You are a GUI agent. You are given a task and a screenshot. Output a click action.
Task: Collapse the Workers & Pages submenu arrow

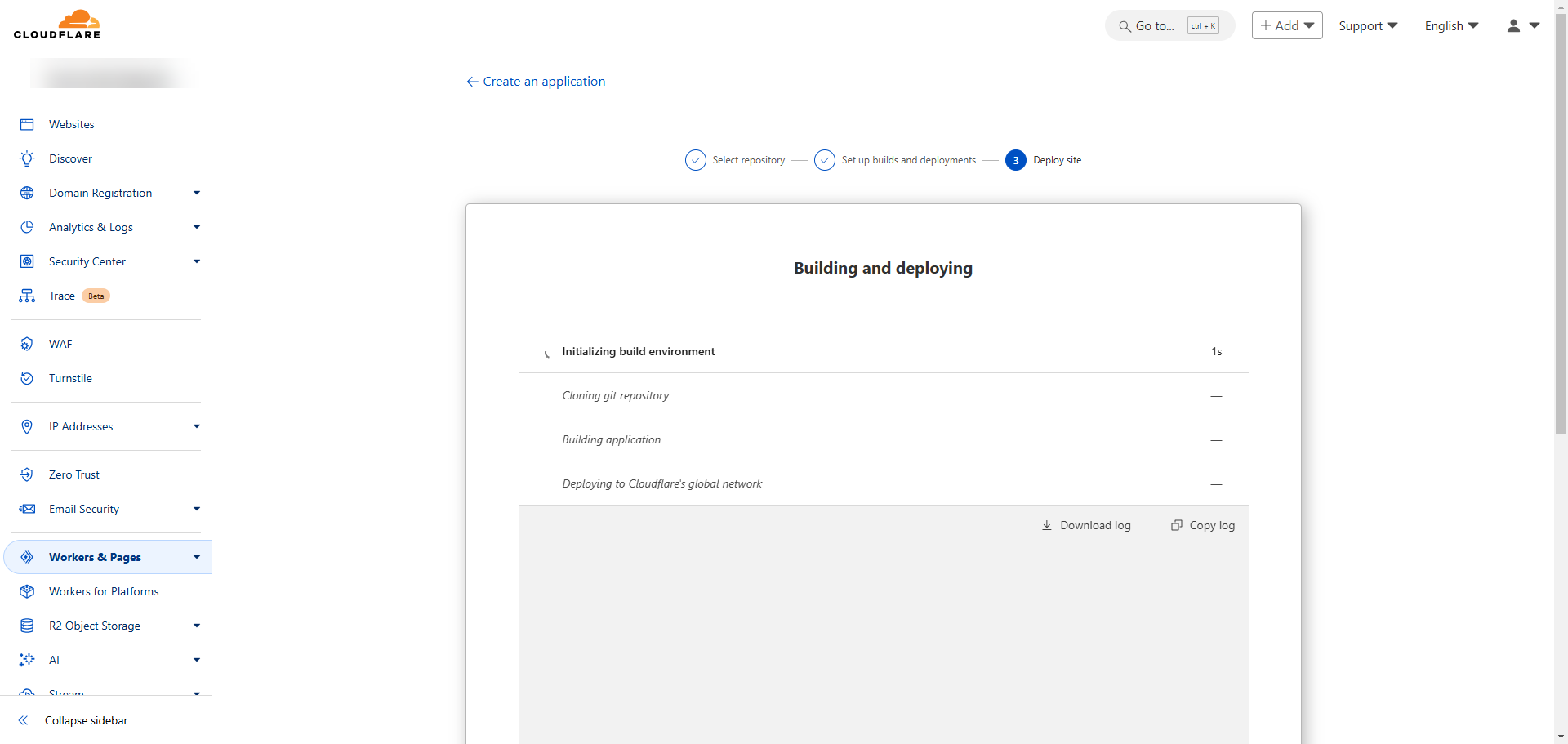click(197, 557)
